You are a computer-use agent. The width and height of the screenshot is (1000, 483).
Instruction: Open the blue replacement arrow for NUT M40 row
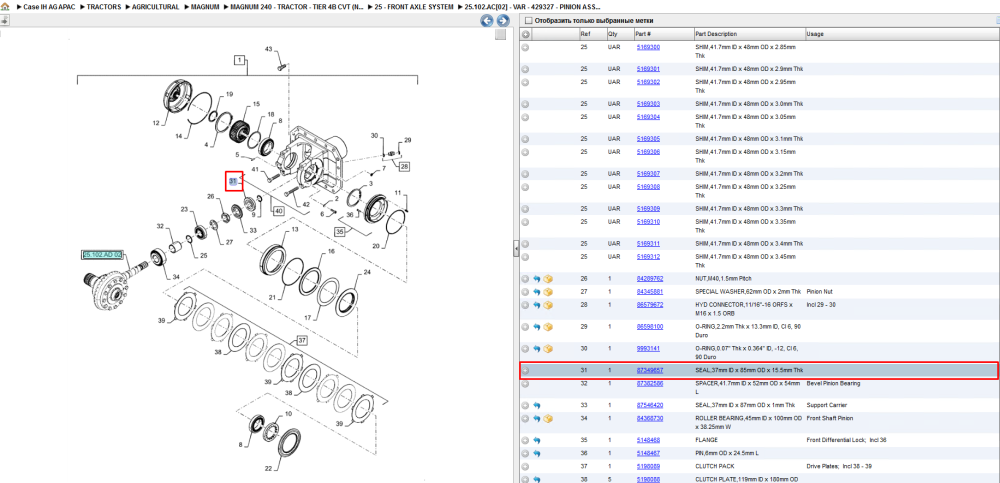point(537,279)
